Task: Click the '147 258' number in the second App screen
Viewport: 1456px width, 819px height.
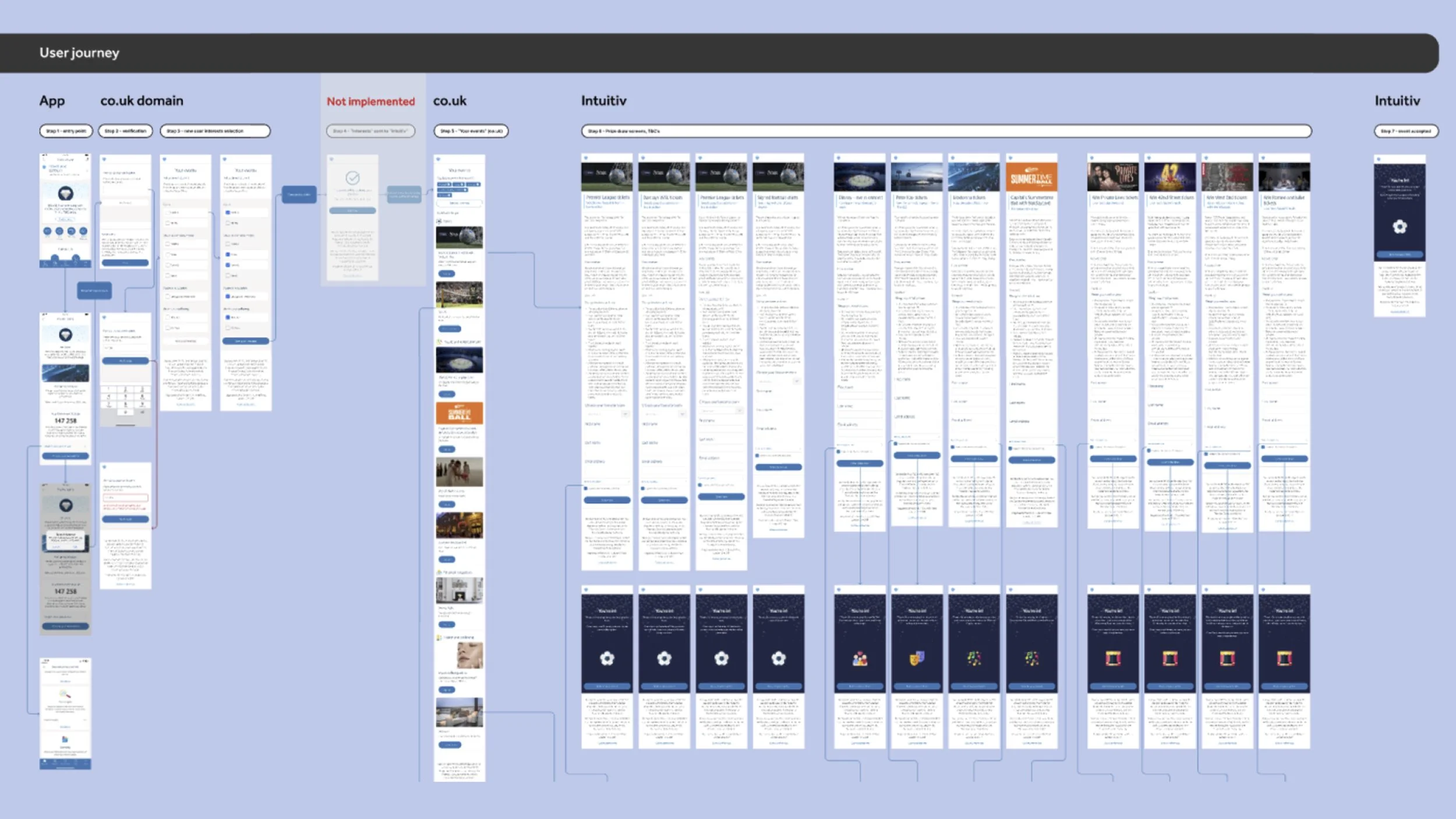Action: [x=65, y=421]
